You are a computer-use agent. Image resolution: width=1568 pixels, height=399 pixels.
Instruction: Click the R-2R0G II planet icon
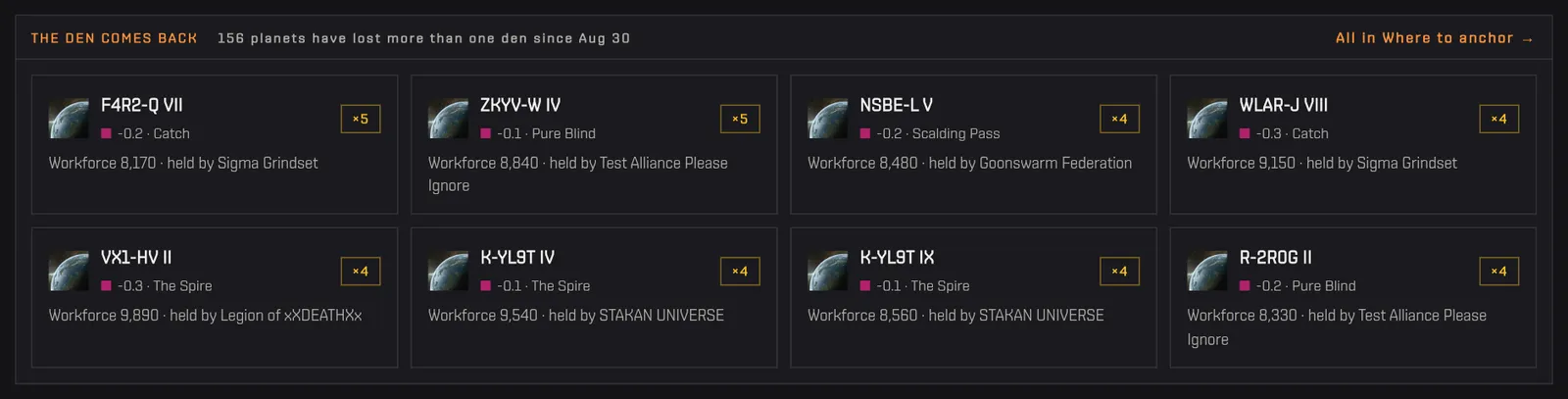coord(1206,272)
